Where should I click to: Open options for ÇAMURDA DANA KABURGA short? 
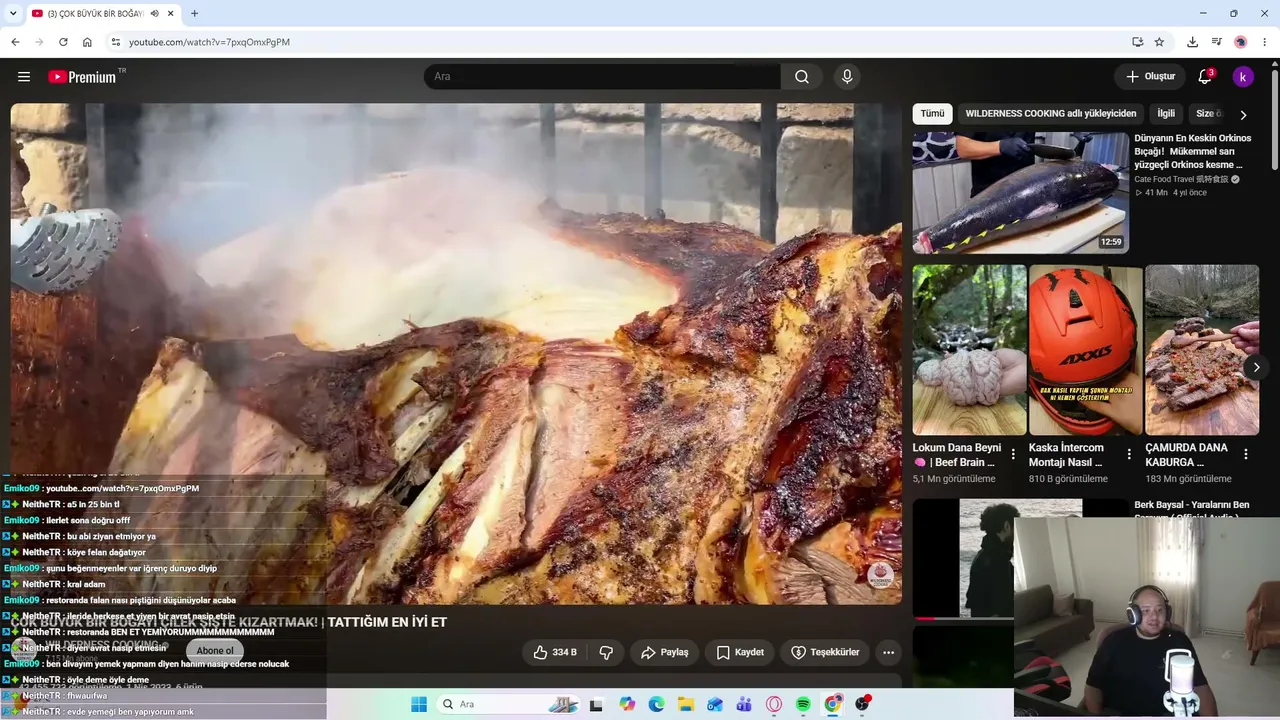pos(1246,455)
